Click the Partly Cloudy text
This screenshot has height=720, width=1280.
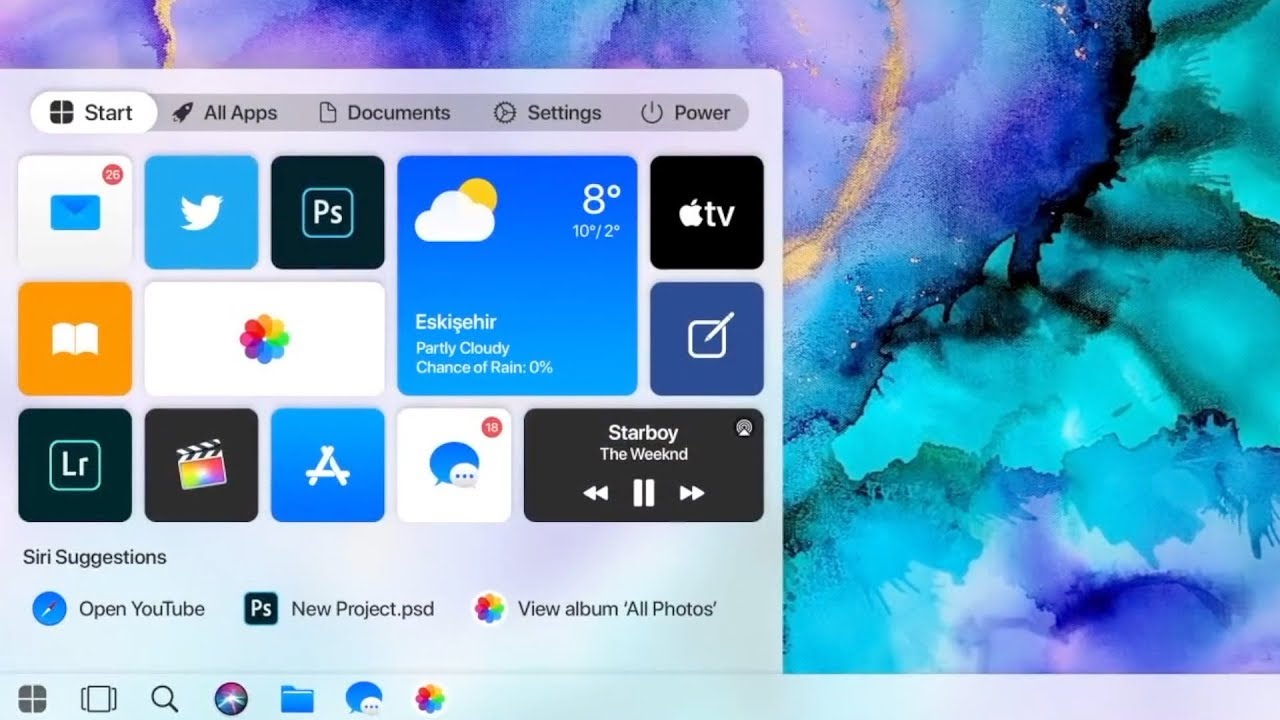tap(463, 348)
